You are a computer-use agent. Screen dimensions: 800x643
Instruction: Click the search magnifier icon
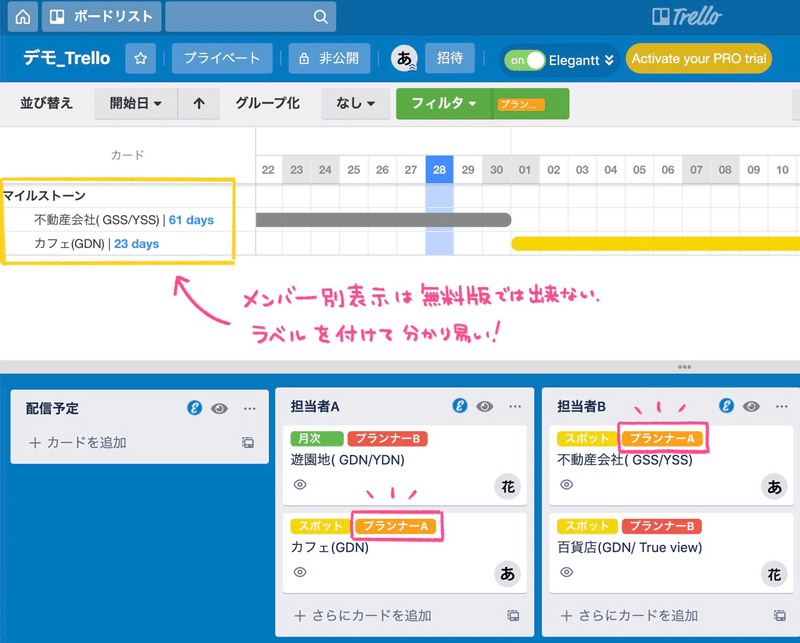click(320, 16)
